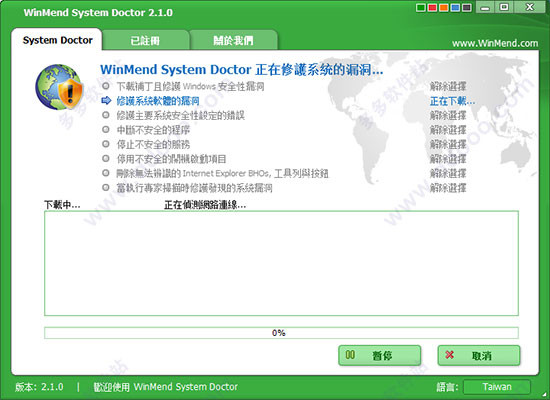Click bullet beside 中斷不安全的程序
550x400 pixels.
pos(106,129)
